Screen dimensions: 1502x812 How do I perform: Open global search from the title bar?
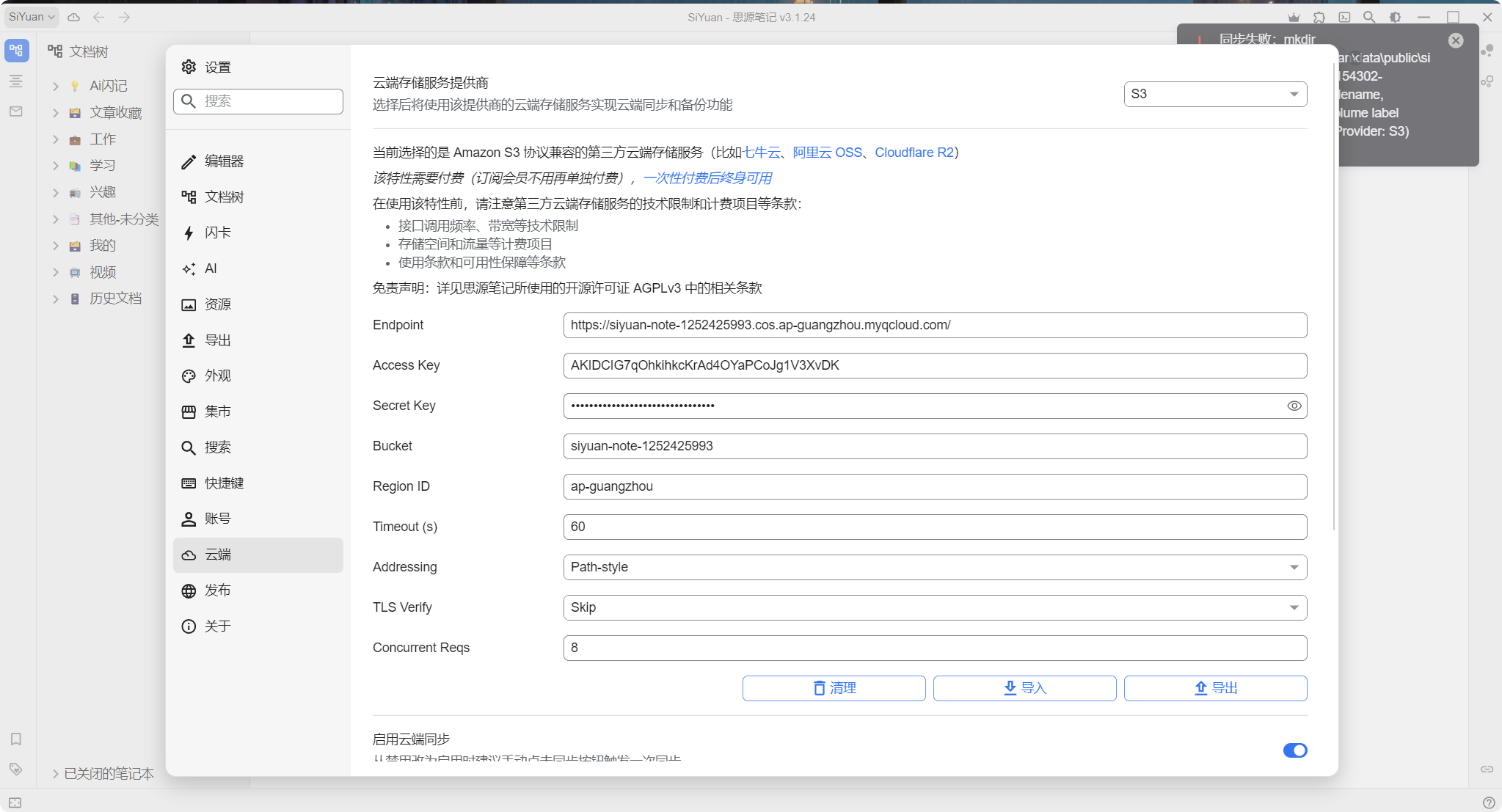(x=1369, y=17)
